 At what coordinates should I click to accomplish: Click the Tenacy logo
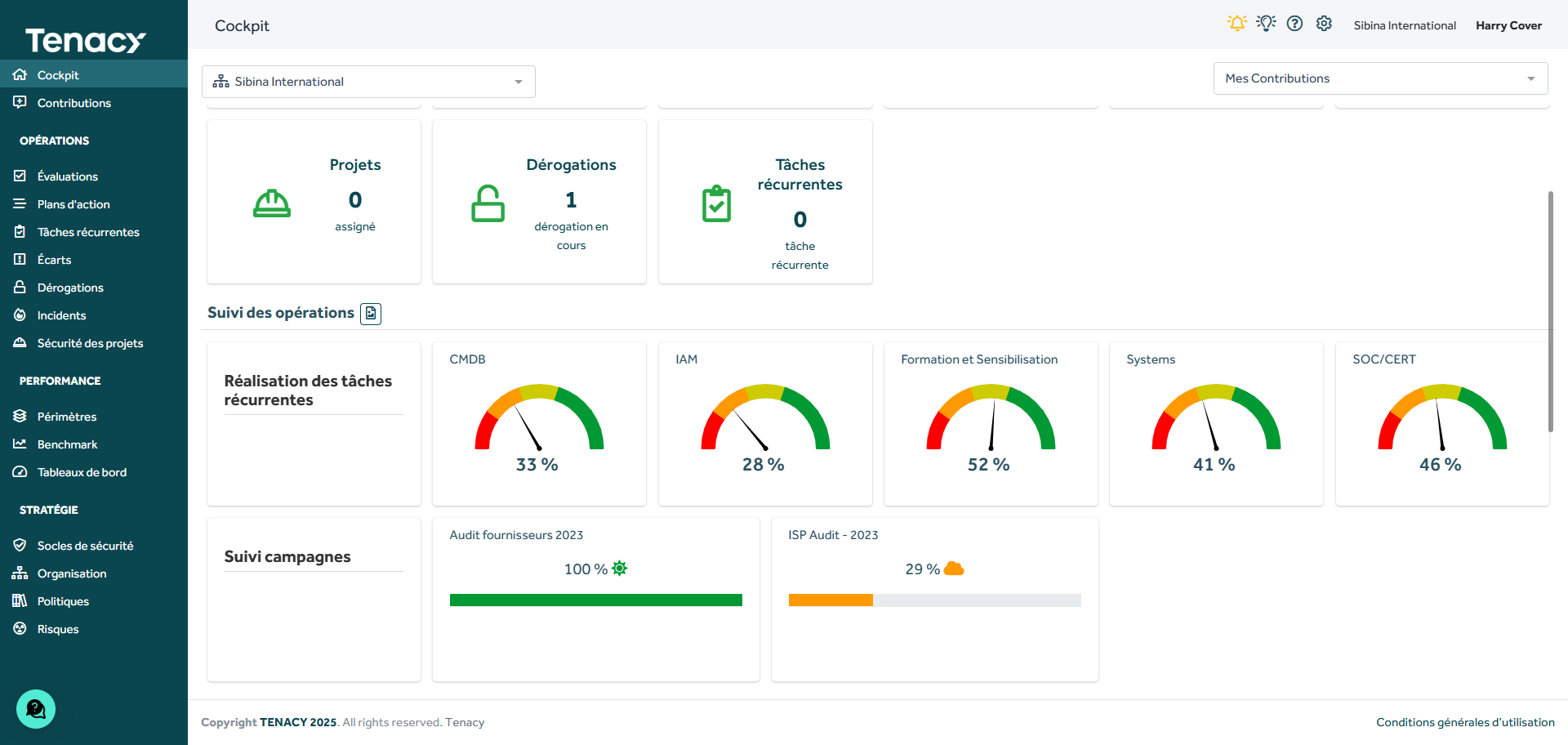point(86,40)
